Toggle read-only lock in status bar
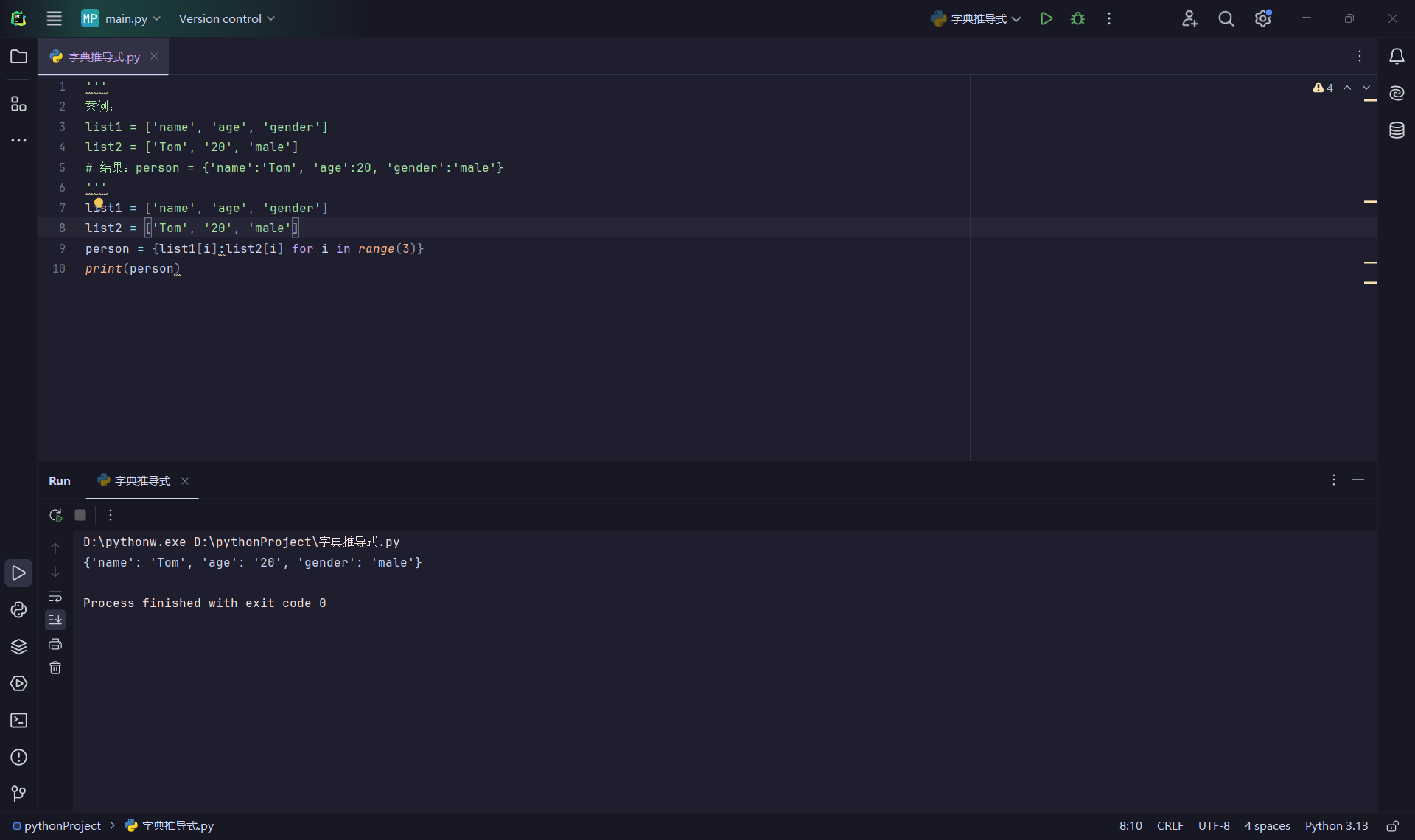 tap(1392, 826)
